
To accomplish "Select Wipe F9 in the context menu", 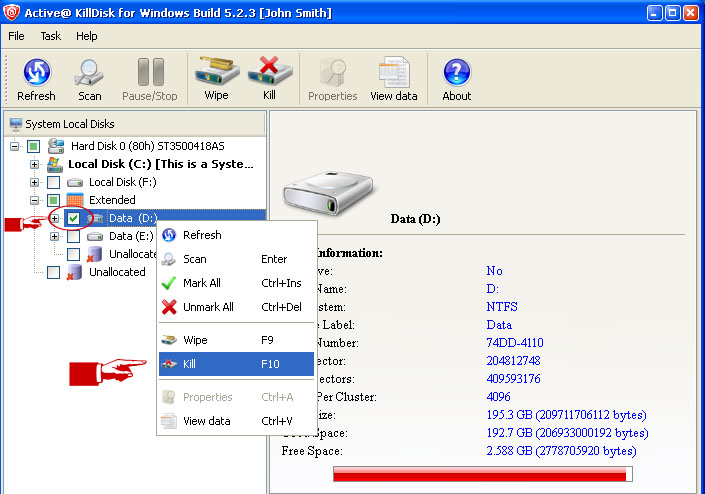I will pos(236,340).
